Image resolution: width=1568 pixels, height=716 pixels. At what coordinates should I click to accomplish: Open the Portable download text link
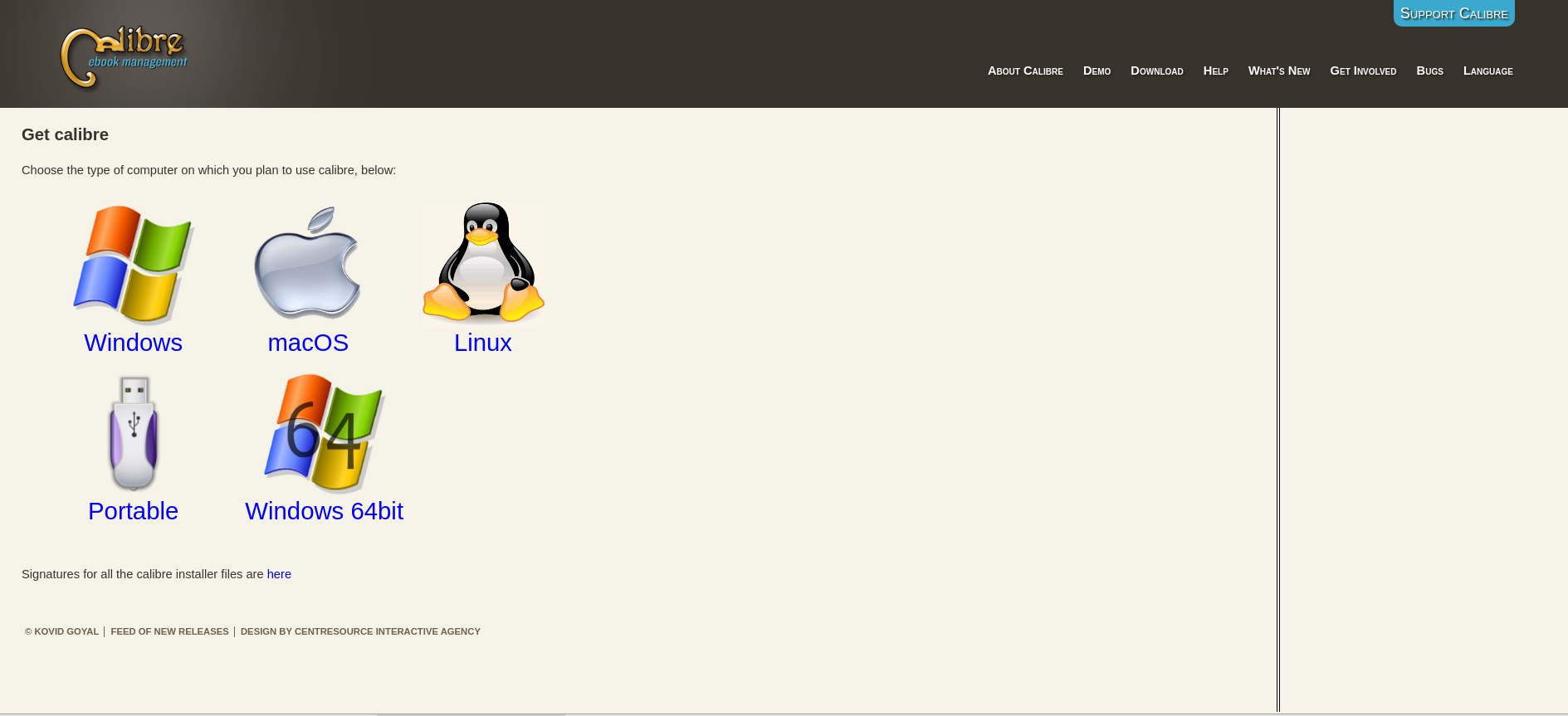coord(133,511)
